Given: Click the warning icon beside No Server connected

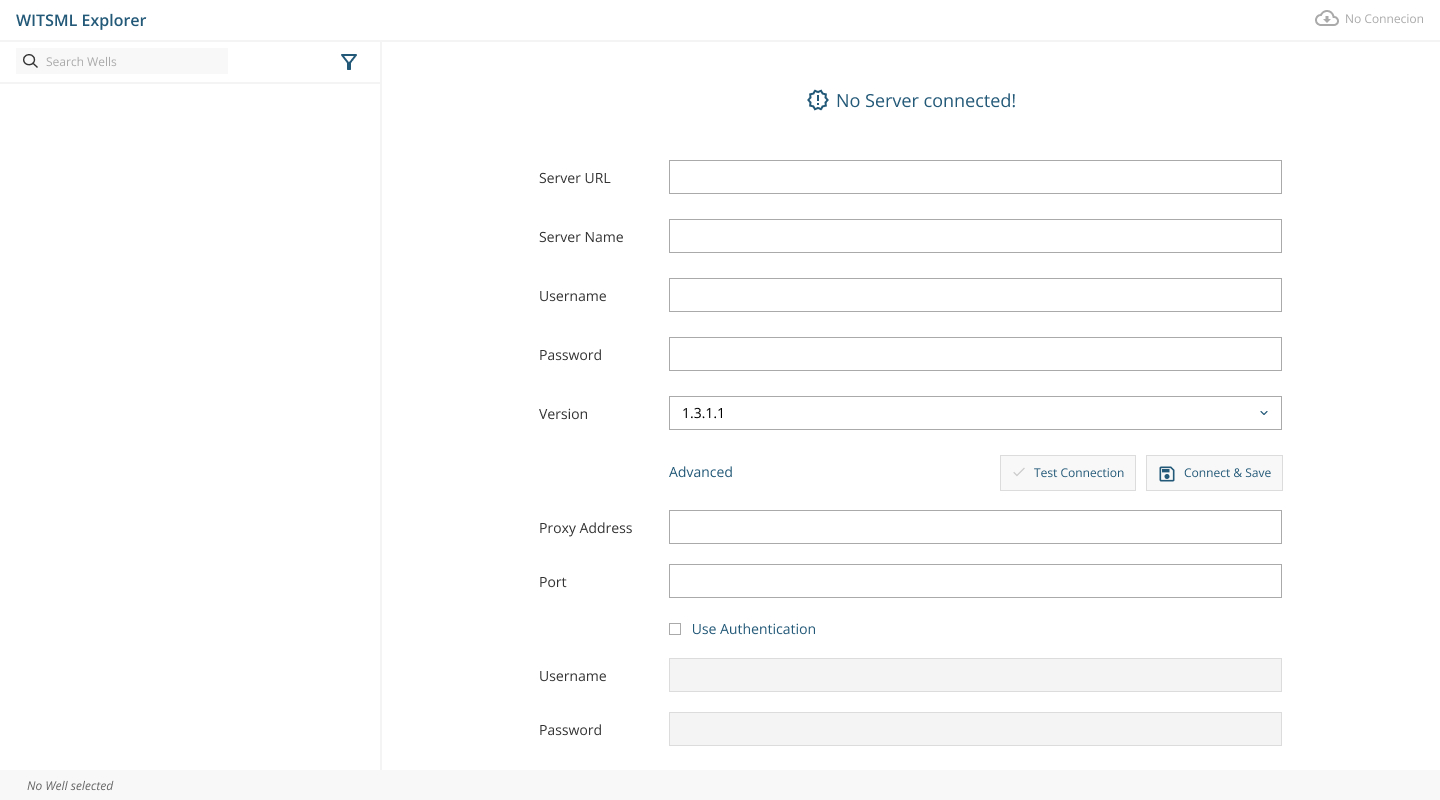Looking at the screenshot, I should [817, 100].
